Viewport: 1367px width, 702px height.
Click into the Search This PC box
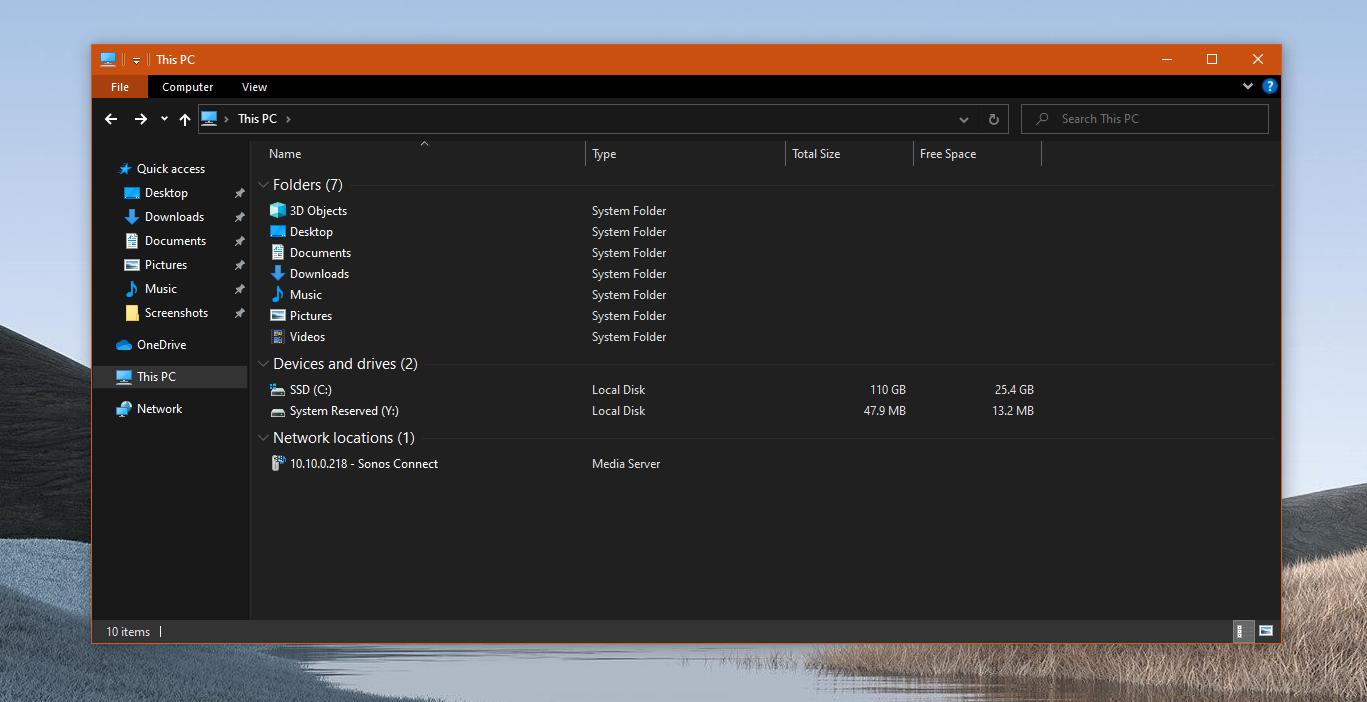click(x=1145, y=119)
